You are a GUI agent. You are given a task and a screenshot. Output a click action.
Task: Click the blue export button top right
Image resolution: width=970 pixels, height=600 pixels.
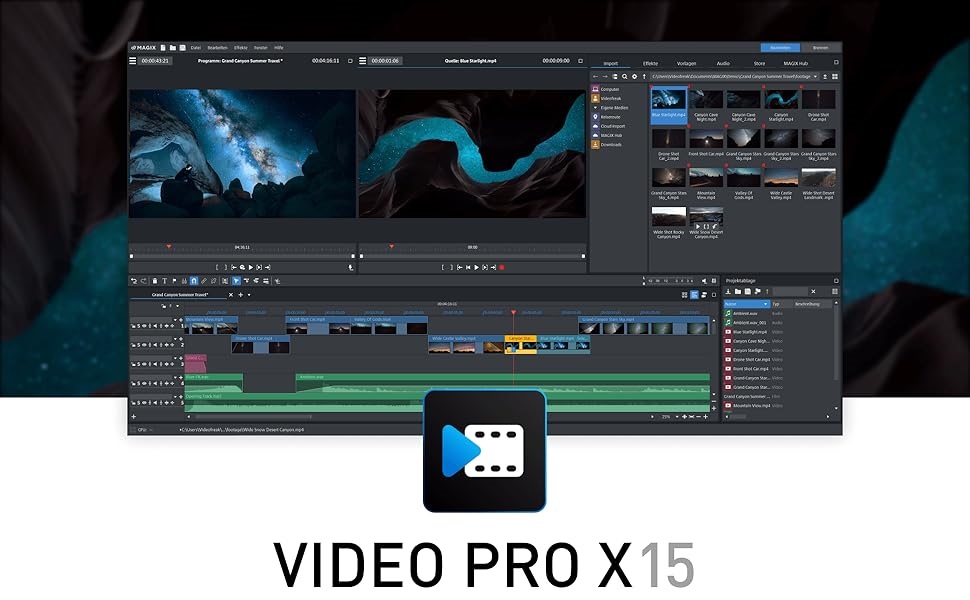(x=780, y=48)
